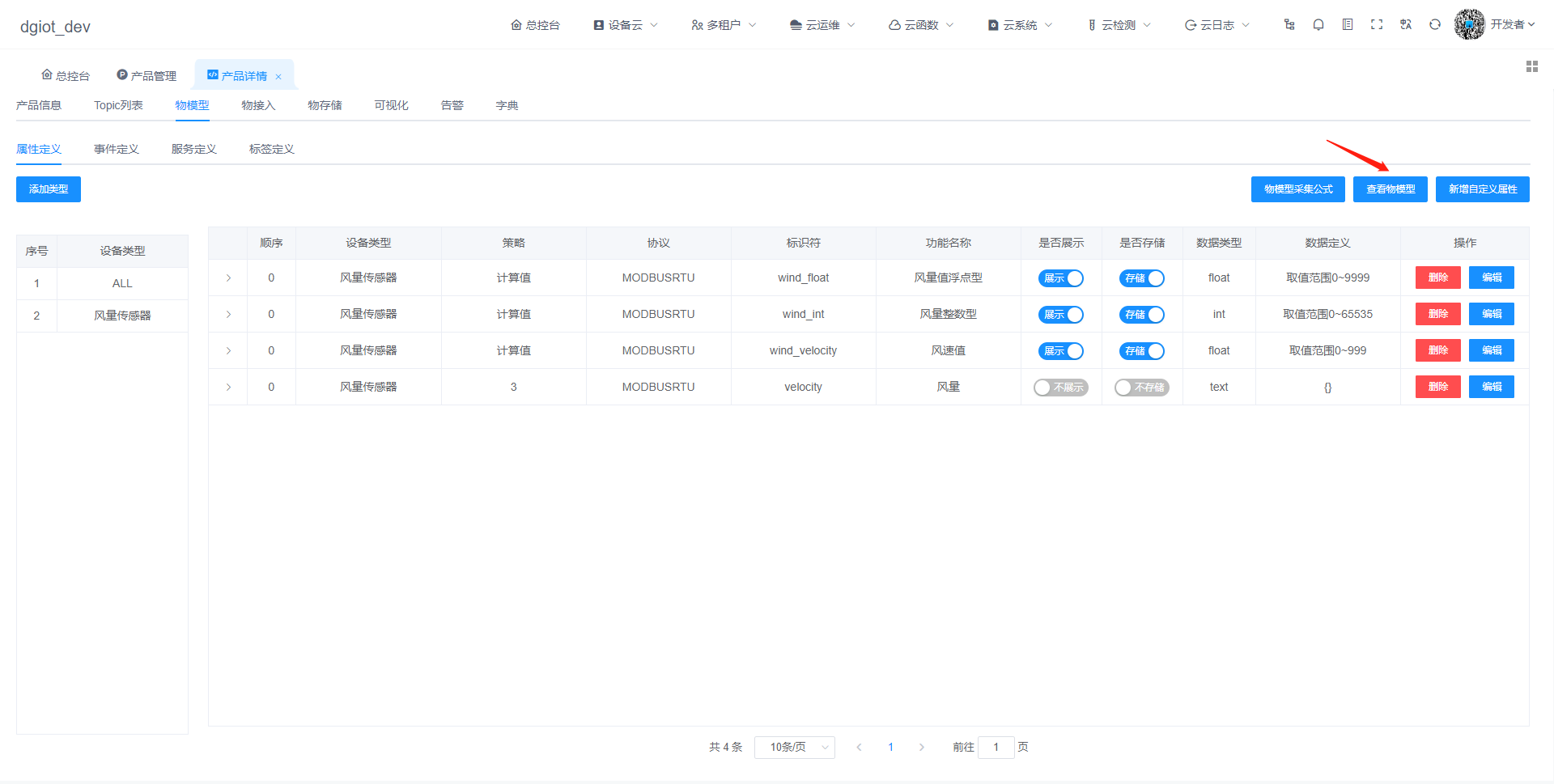Image resolution: width=1554 pixels, height=784 pixels.
Task: Open 物模型 tab
Action: 192,105
